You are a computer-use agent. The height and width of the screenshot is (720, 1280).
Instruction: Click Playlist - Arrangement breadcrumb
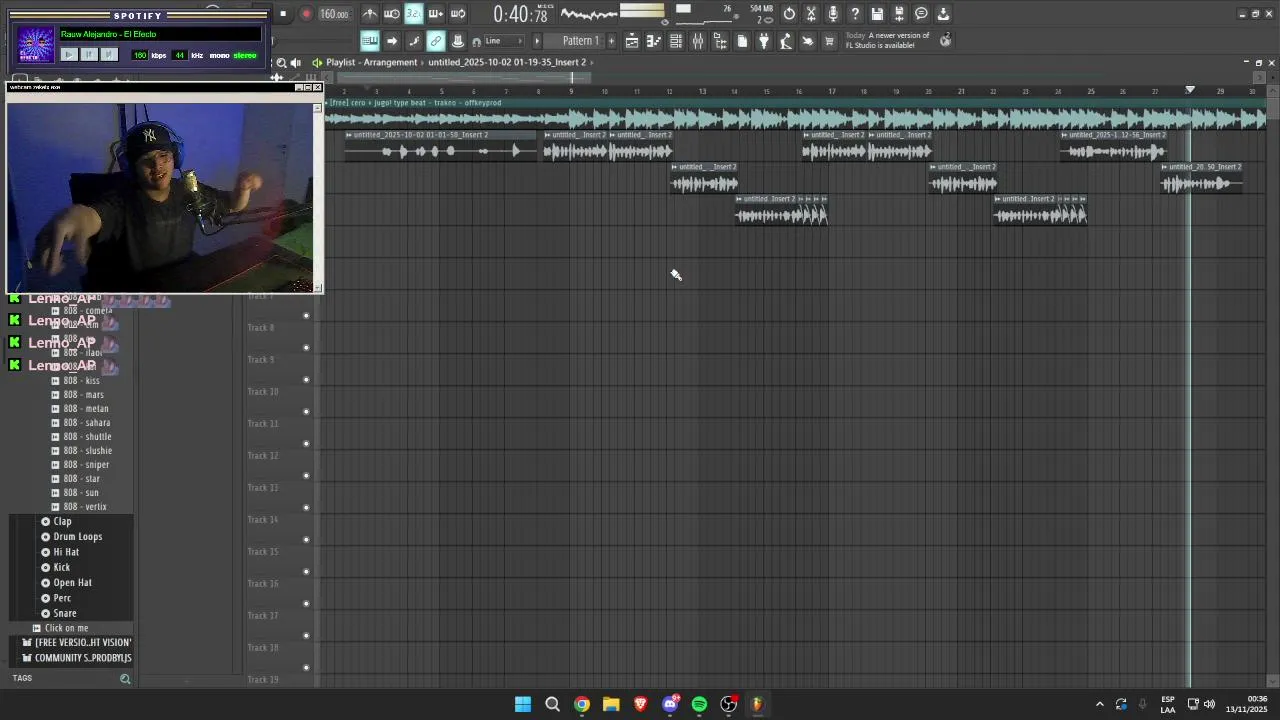371,62
